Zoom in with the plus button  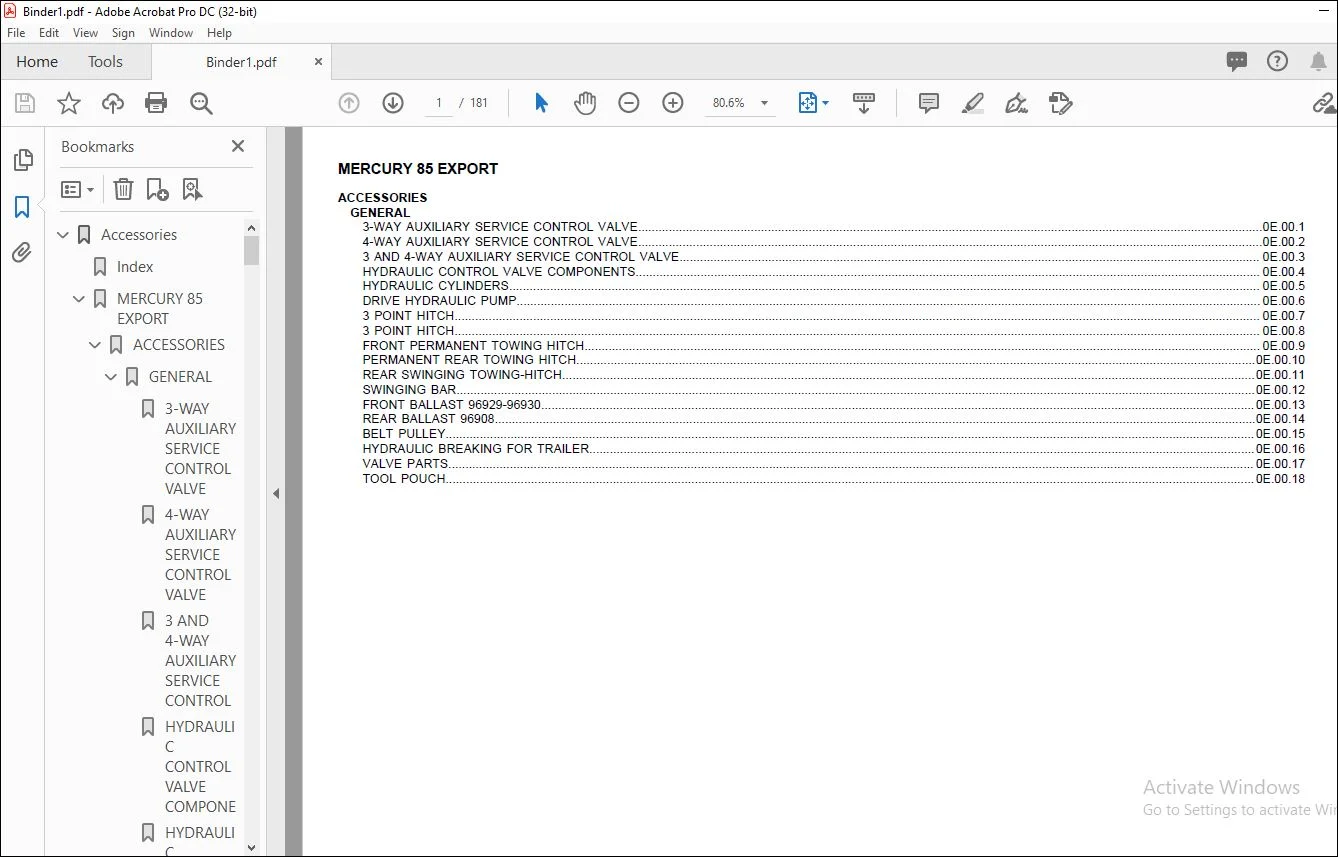click(673, 103)
